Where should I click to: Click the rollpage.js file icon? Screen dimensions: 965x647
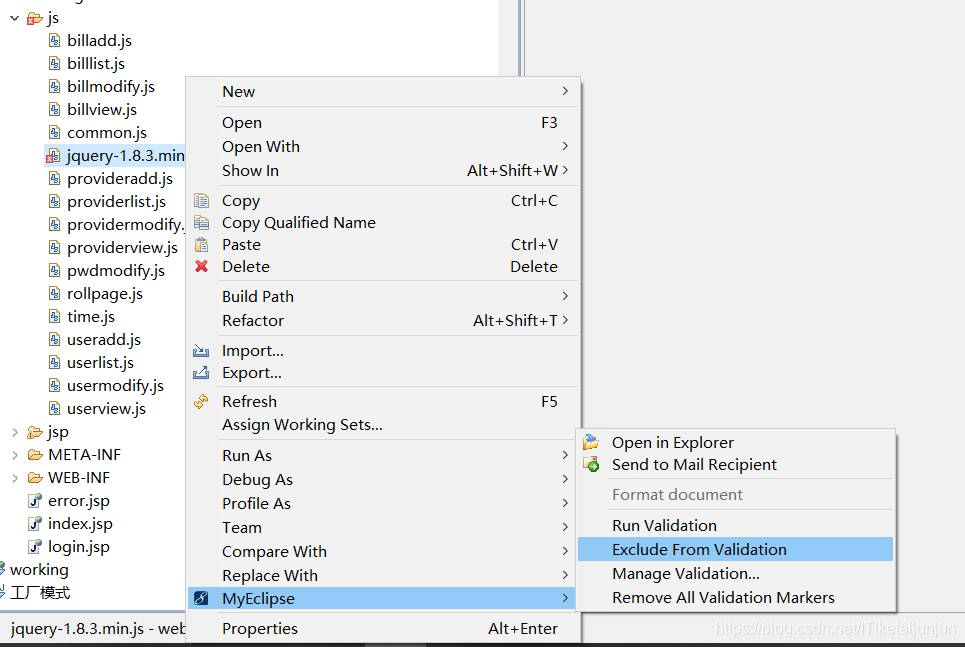point(55,294)
